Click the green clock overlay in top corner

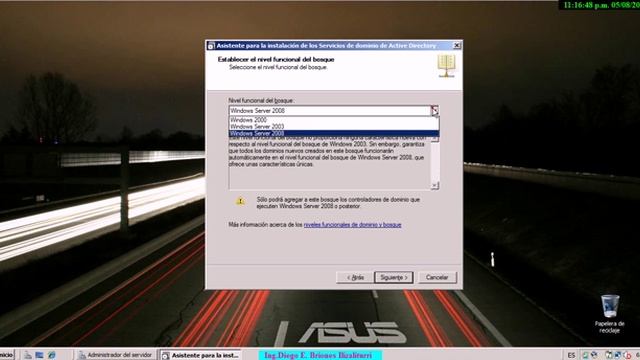tap(600, 5)
